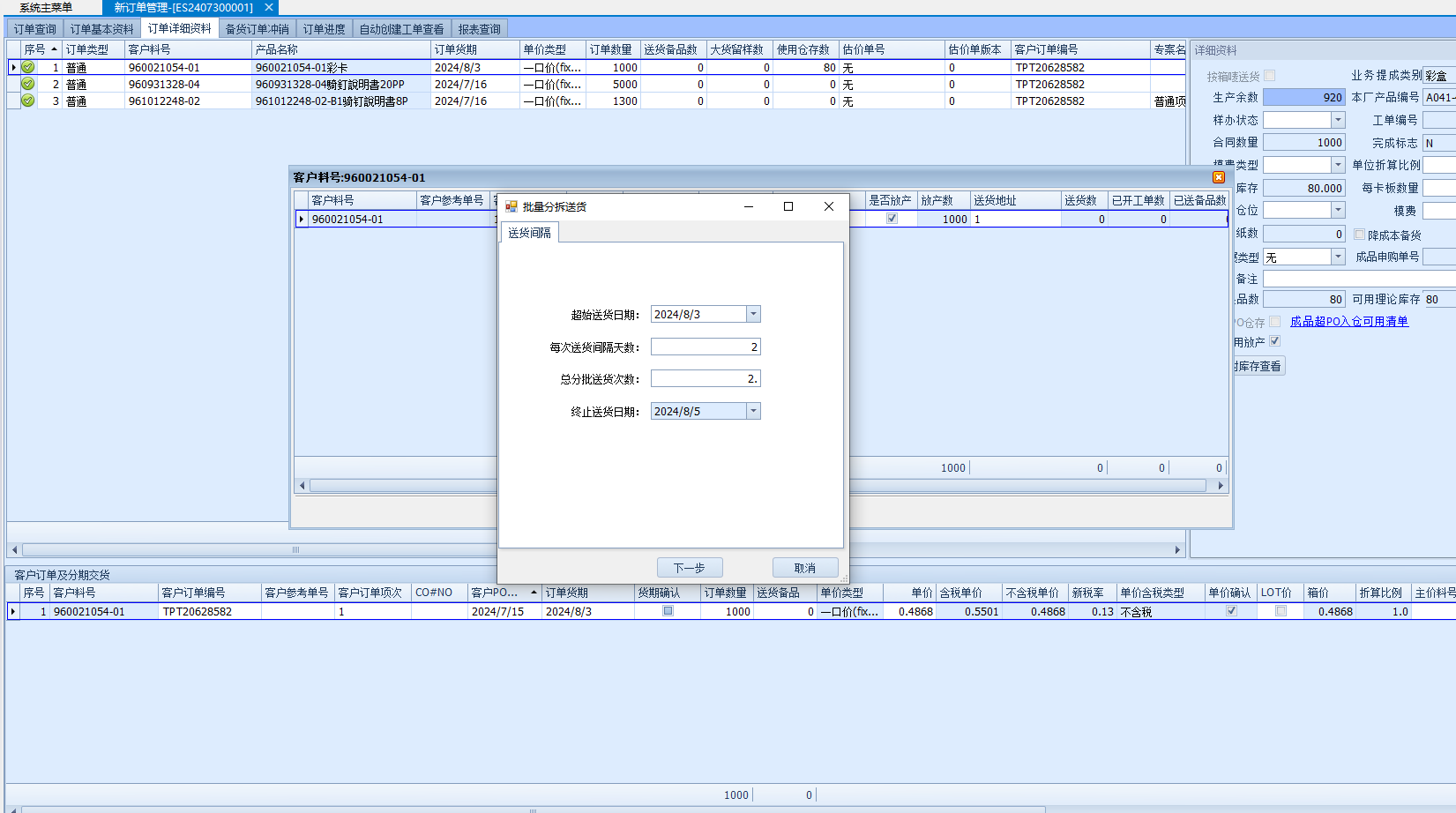Image resolution: width=1456 pixels, height=813 pixels.
Task: Click row indicator arrow of first order row
Action: coord(13,67)
